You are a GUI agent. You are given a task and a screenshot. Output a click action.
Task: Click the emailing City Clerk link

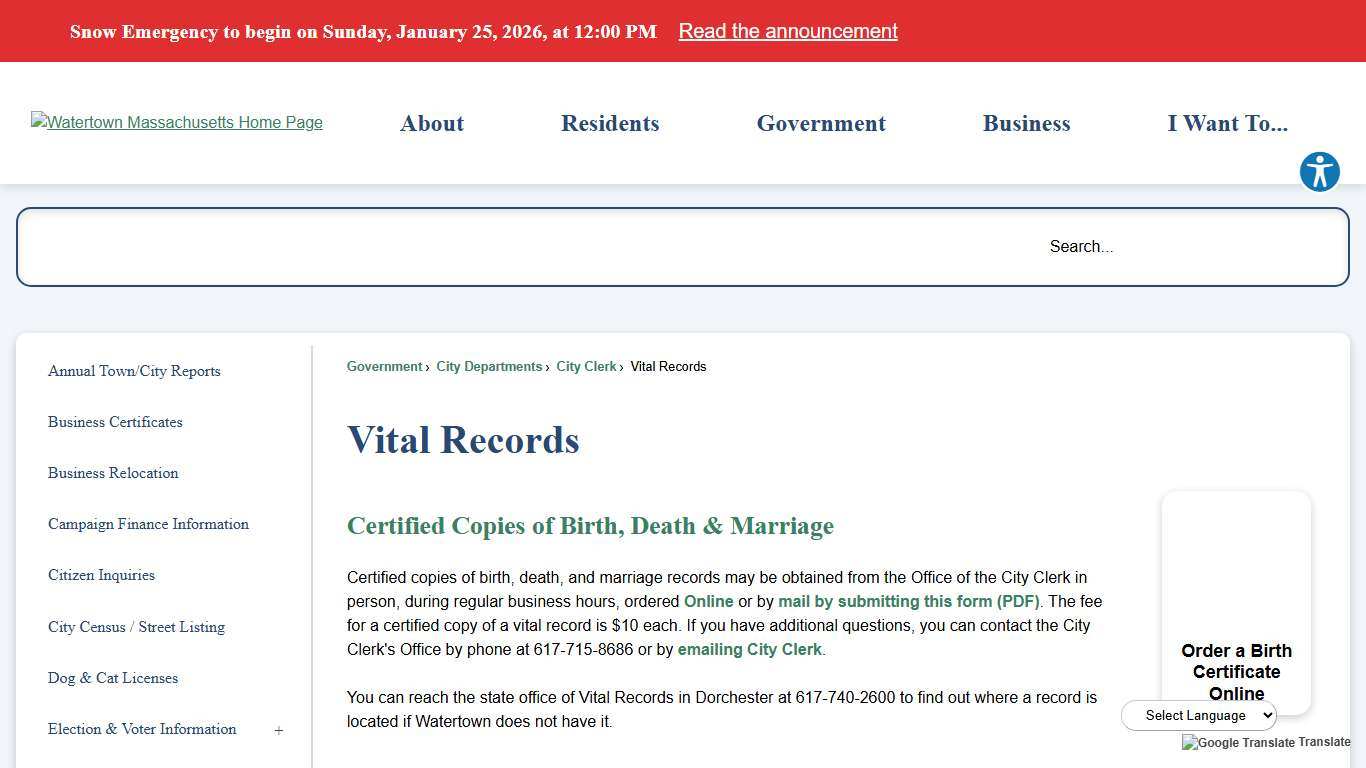tap(749, 649)
